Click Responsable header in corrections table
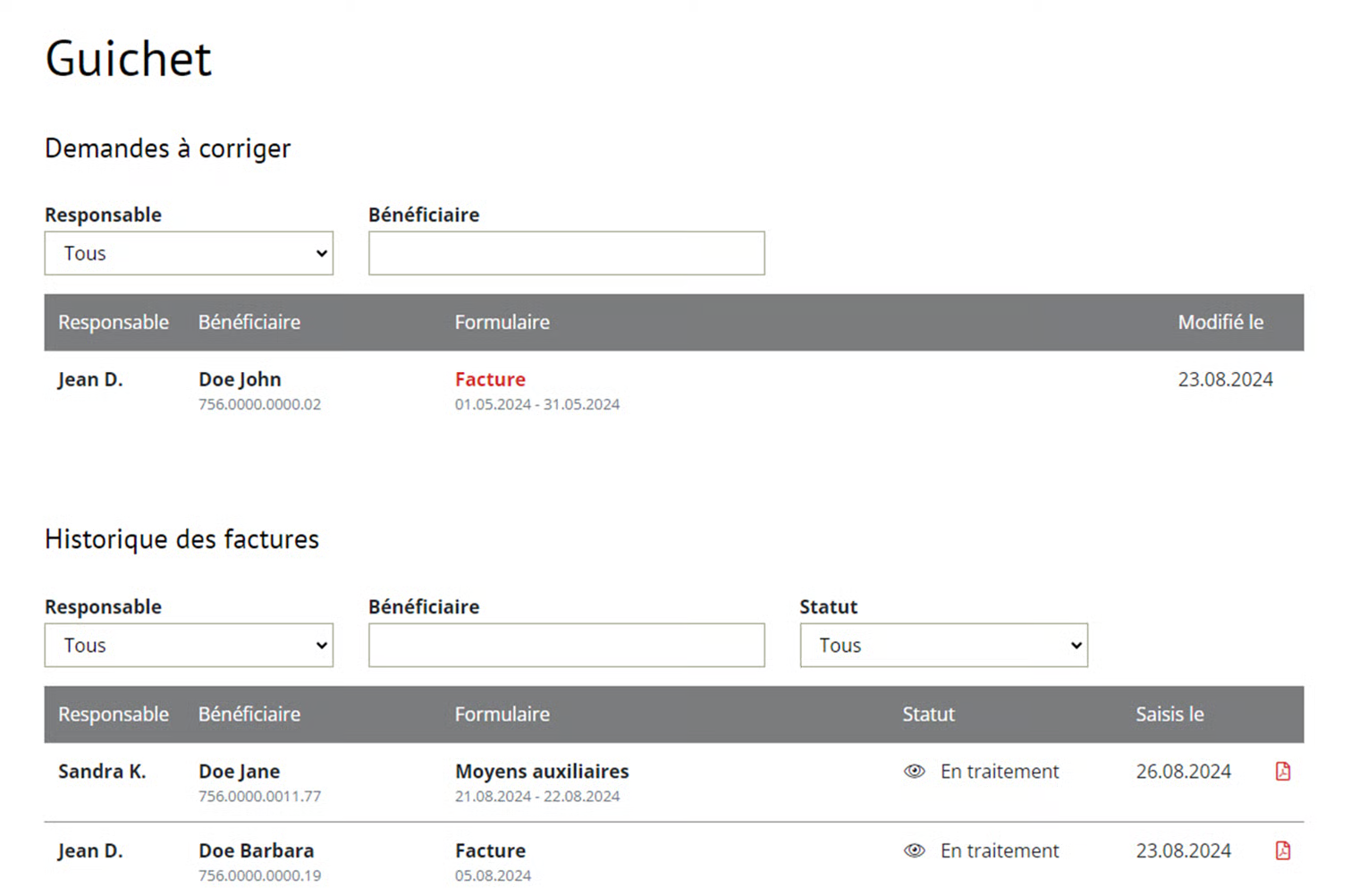Screen dimensions: 1359x896 click(114, 323)
